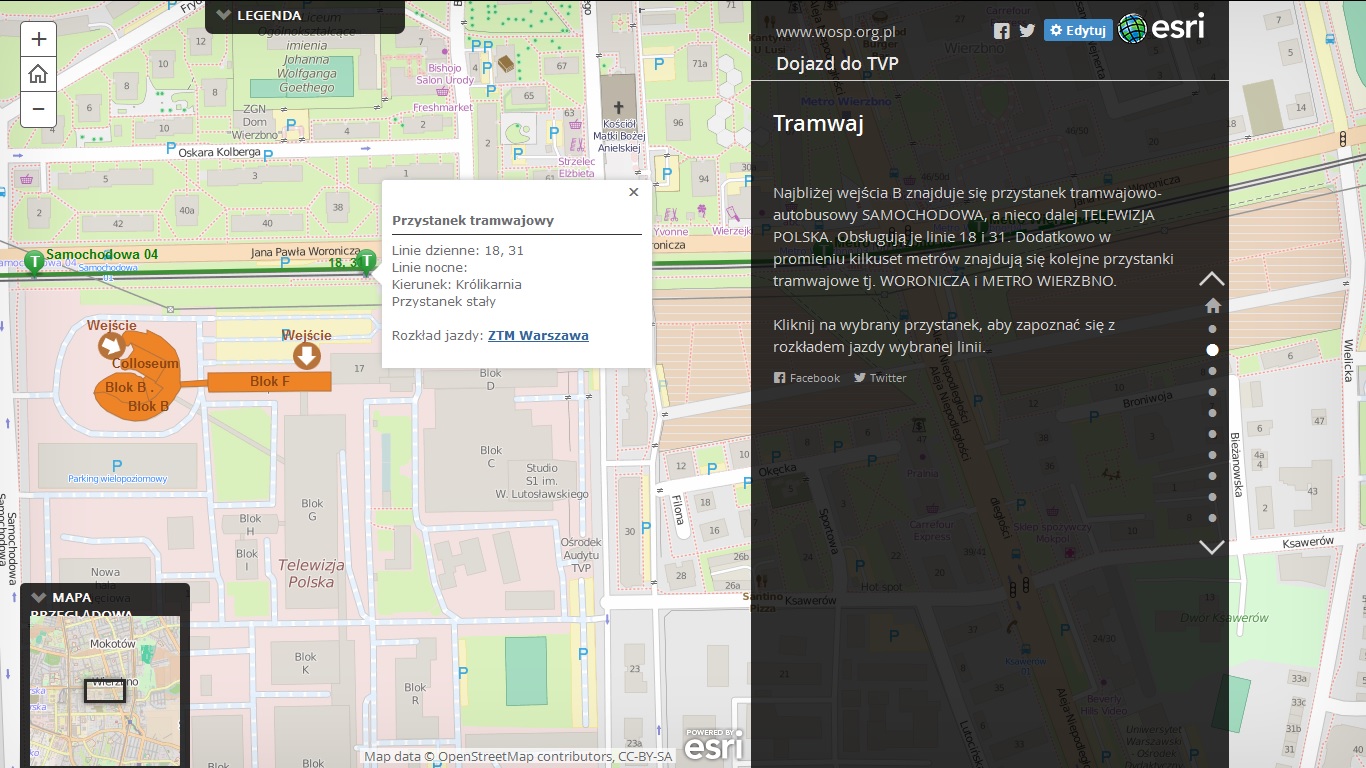Open the esri logo in header
Image resolution: width=1366 pixels, height=768 pixels.
pyautogui.click(x=1161, y=28)
